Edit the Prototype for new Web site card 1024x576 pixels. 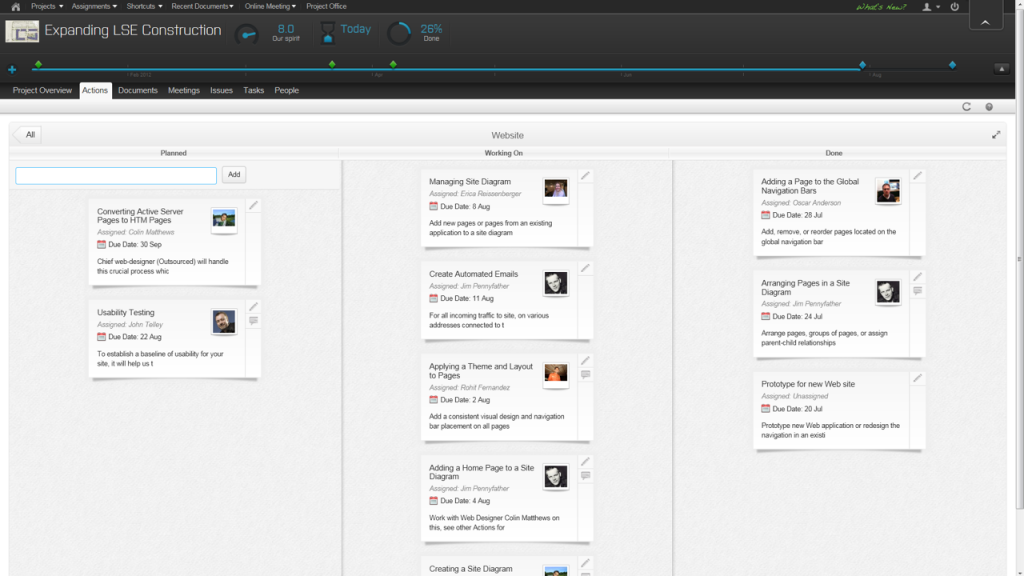pyautogui.click(x=917, y=378)
